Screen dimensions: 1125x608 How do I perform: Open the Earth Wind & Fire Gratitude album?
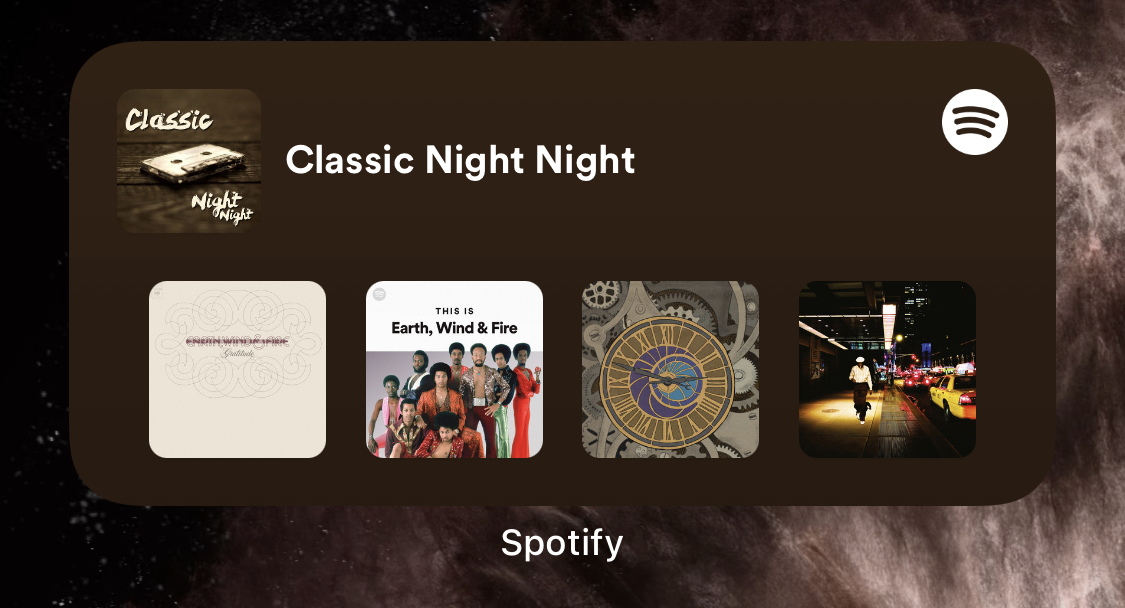tap(237, 369)
